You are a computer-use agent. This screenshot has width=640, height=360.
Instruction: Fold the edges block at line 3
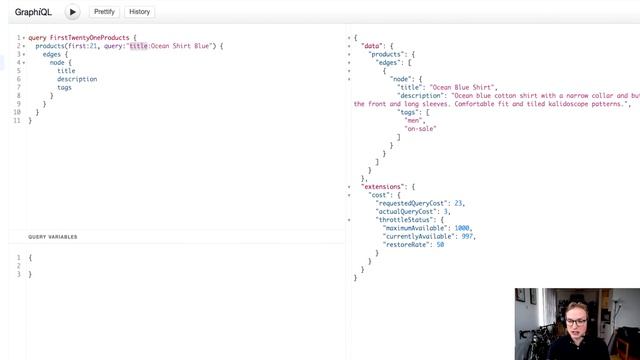coord(24,54)
